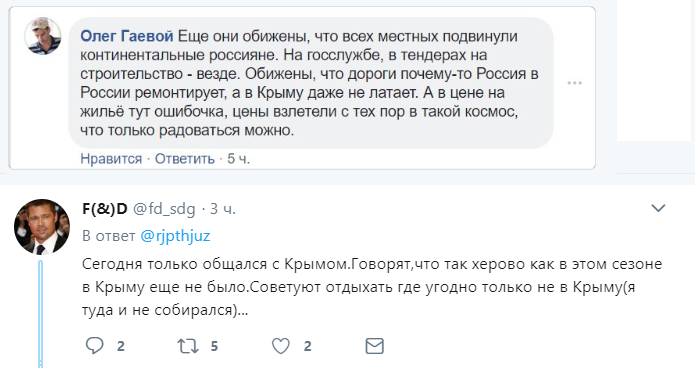The image size is (695, 368).
Task: Click the reply count 2 next to bubble
Action: 121,346
